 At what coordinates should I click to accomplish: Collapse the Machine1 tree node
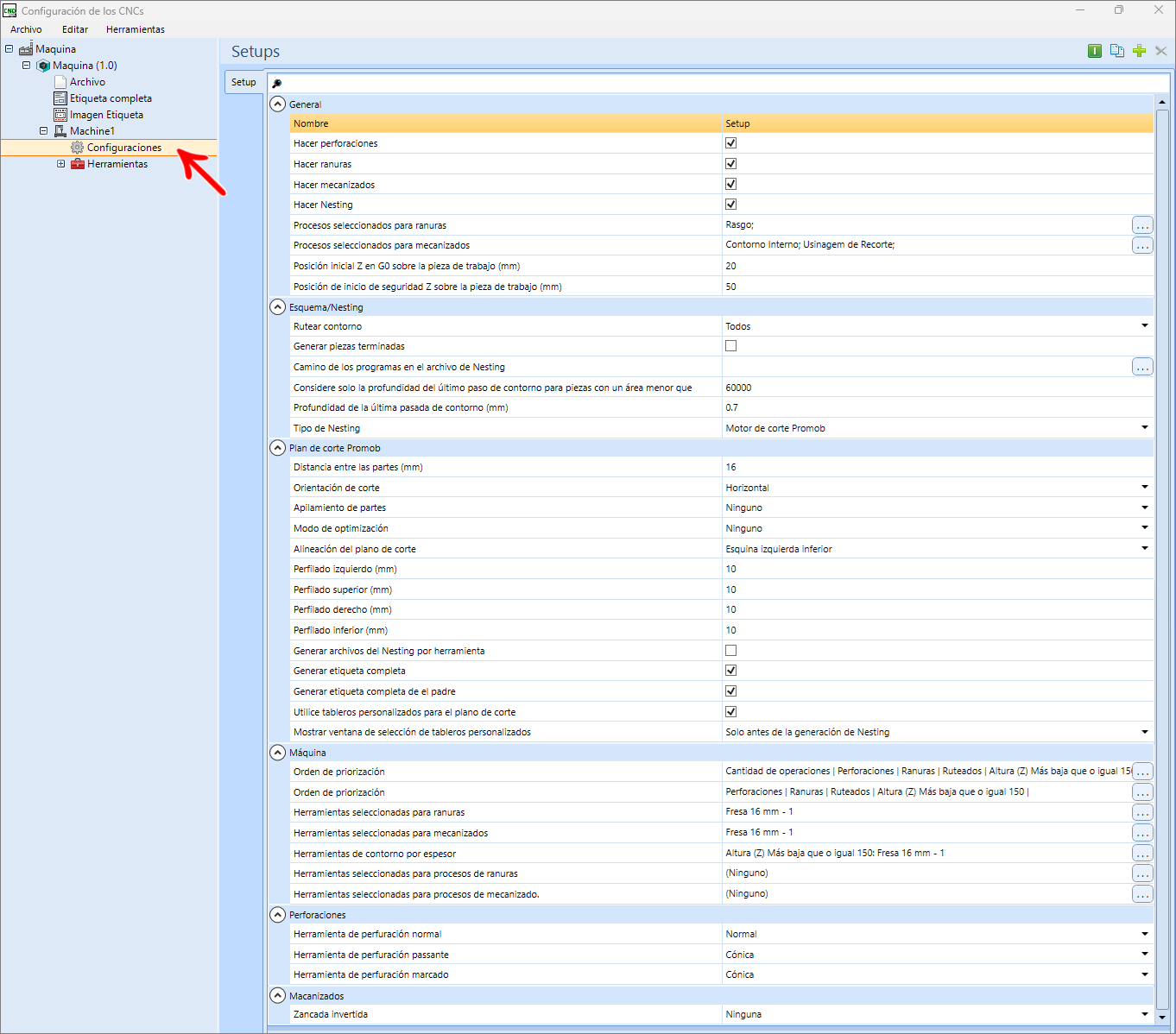(x=43, y=131)
